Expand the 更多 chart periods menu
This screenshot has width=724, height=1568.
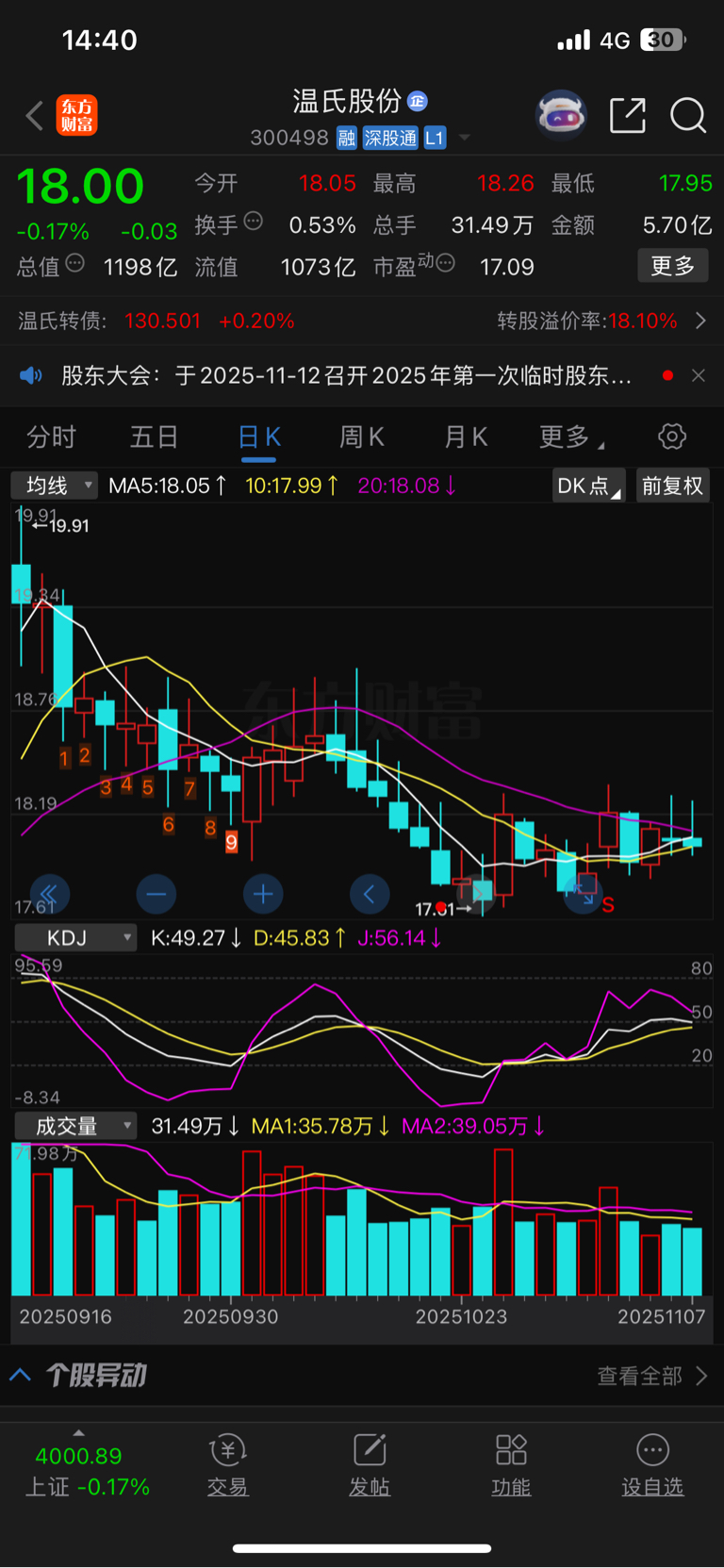coord(571,437)
